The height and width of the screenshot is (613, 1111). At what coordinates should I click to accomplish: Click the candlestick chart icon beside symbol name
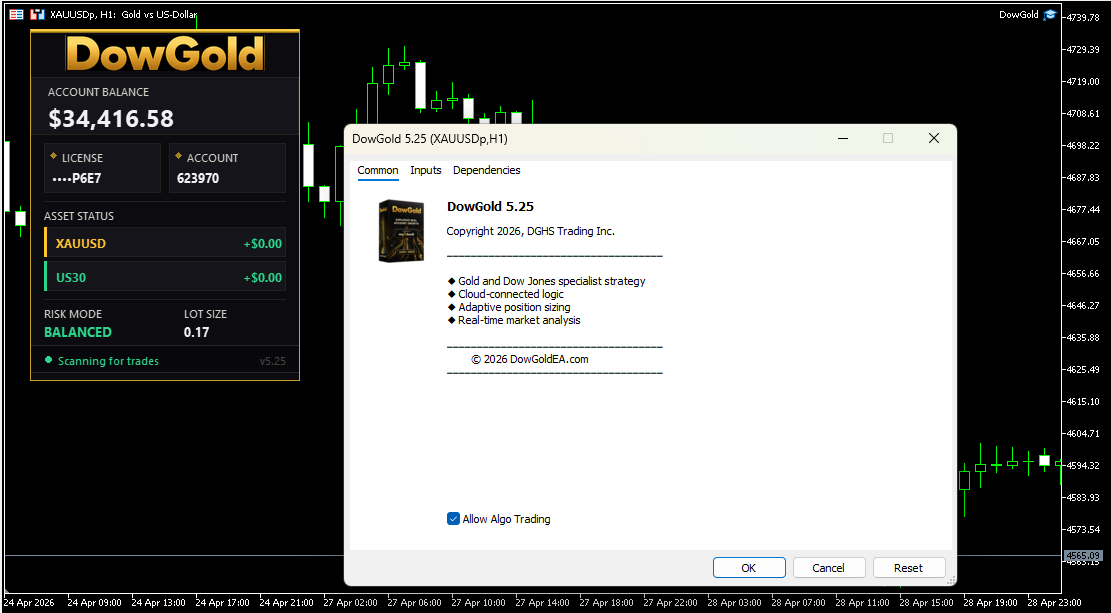(37, 14)
